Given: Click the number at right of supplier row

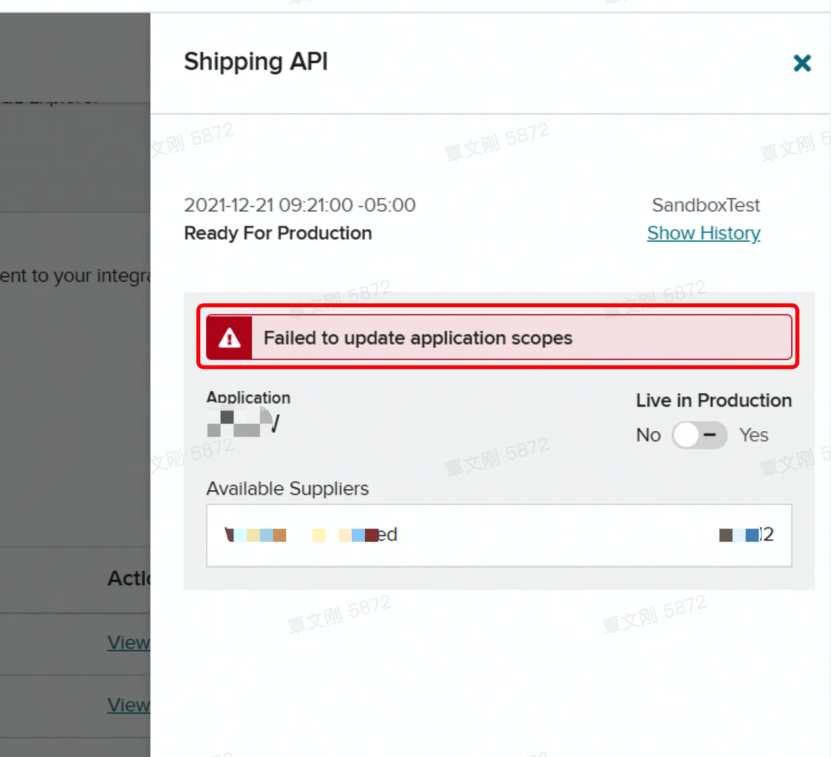Looking at the screenshot, I should click(746, 534).
